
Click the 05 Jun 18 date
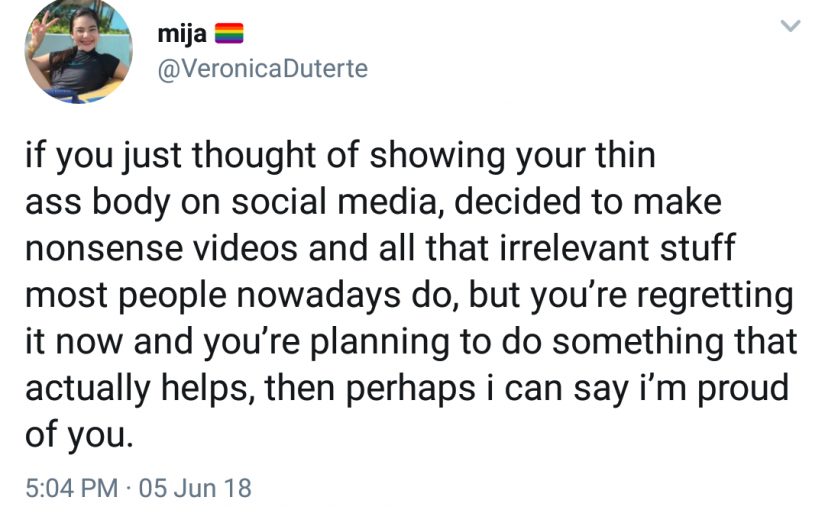[x=195, y=488]
